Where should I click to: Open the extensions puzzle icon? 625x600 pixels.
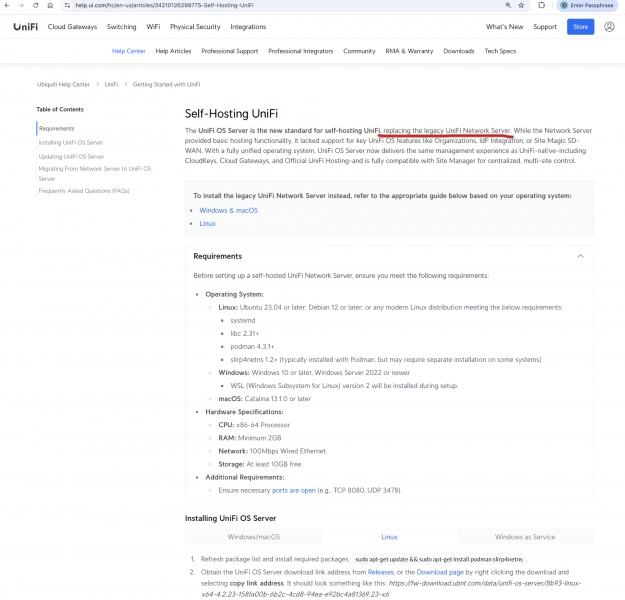pos(541,5)
